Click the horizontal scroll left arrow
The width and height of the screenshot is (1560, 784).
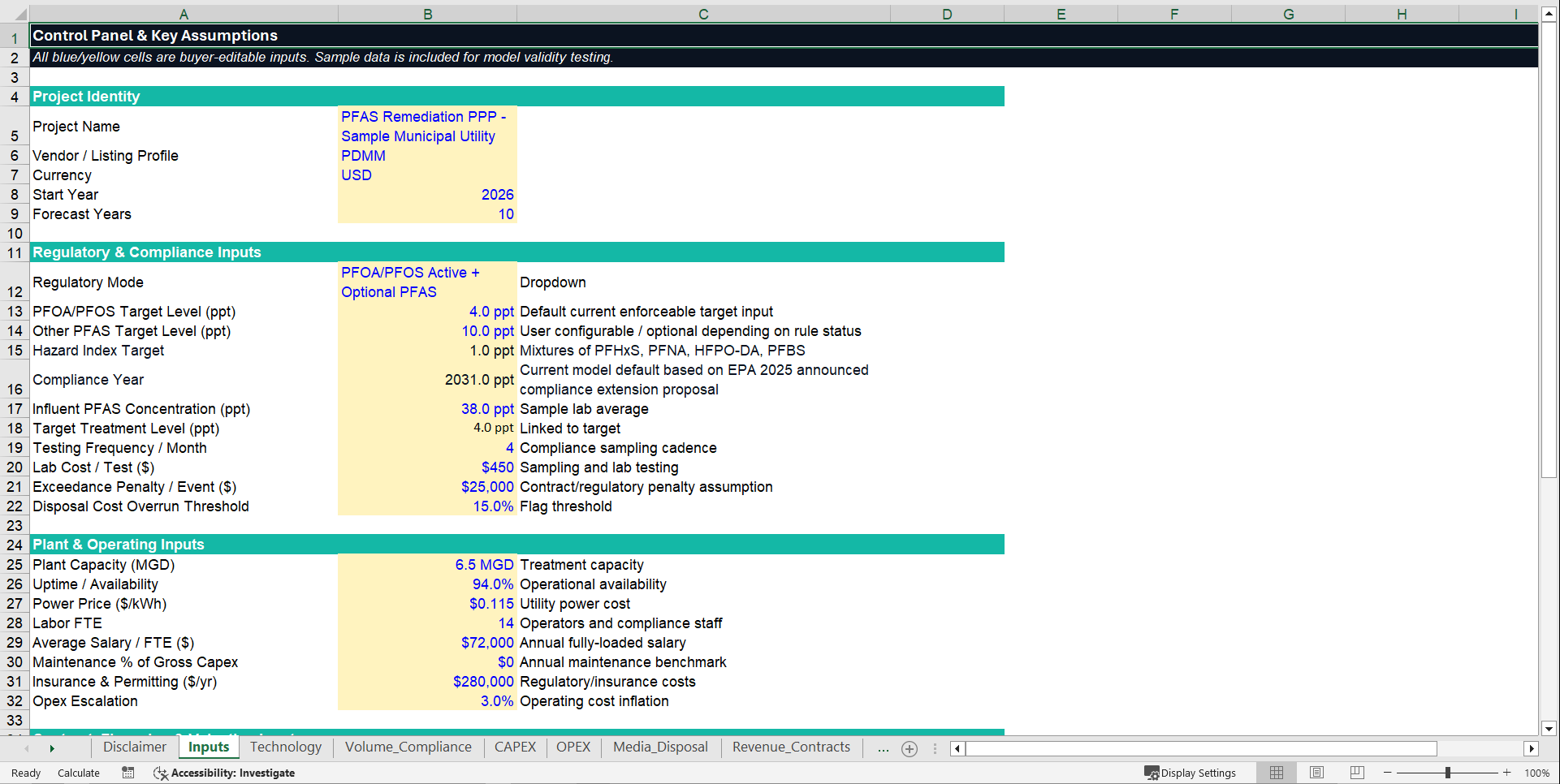(957, 748)
